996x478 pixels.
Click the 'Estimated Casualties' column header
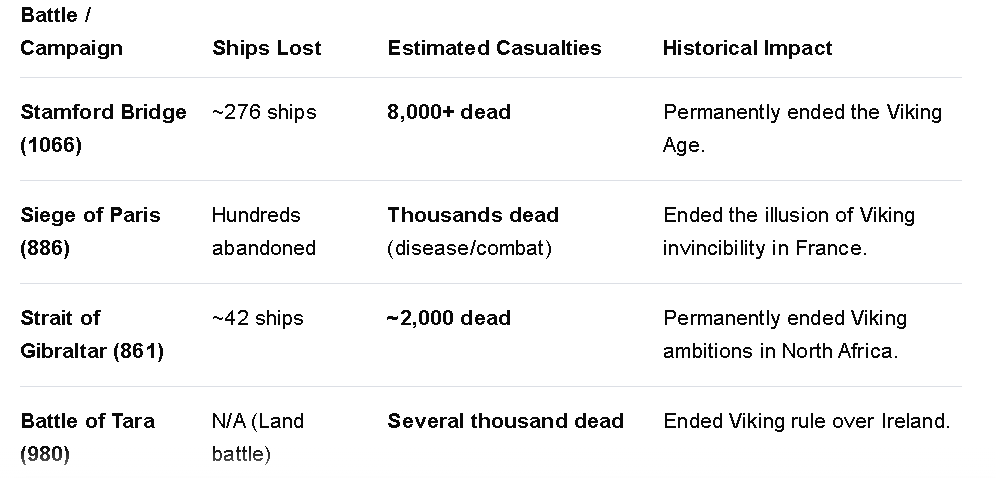[x=494, y=48]
